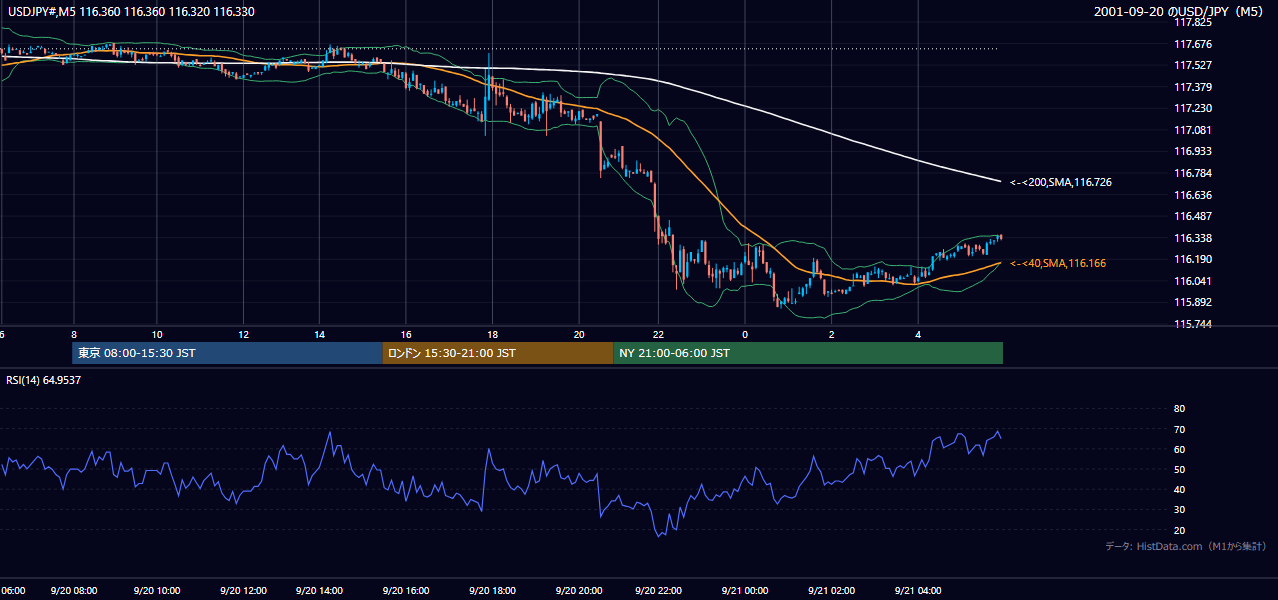Image resolution: width=1278 pixels, height=600 pixels.
Task: Click the RSI(14) 64.9537 indicator label
Action: pyautogui.click(x=42, y=379)
